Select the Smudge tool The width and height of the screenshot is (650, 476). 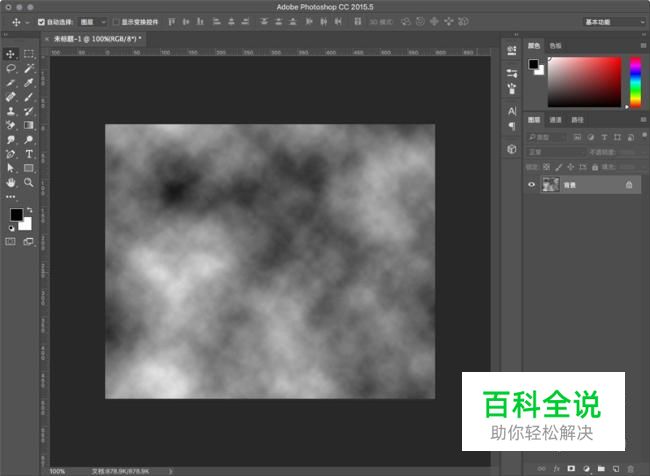[10, 140]
